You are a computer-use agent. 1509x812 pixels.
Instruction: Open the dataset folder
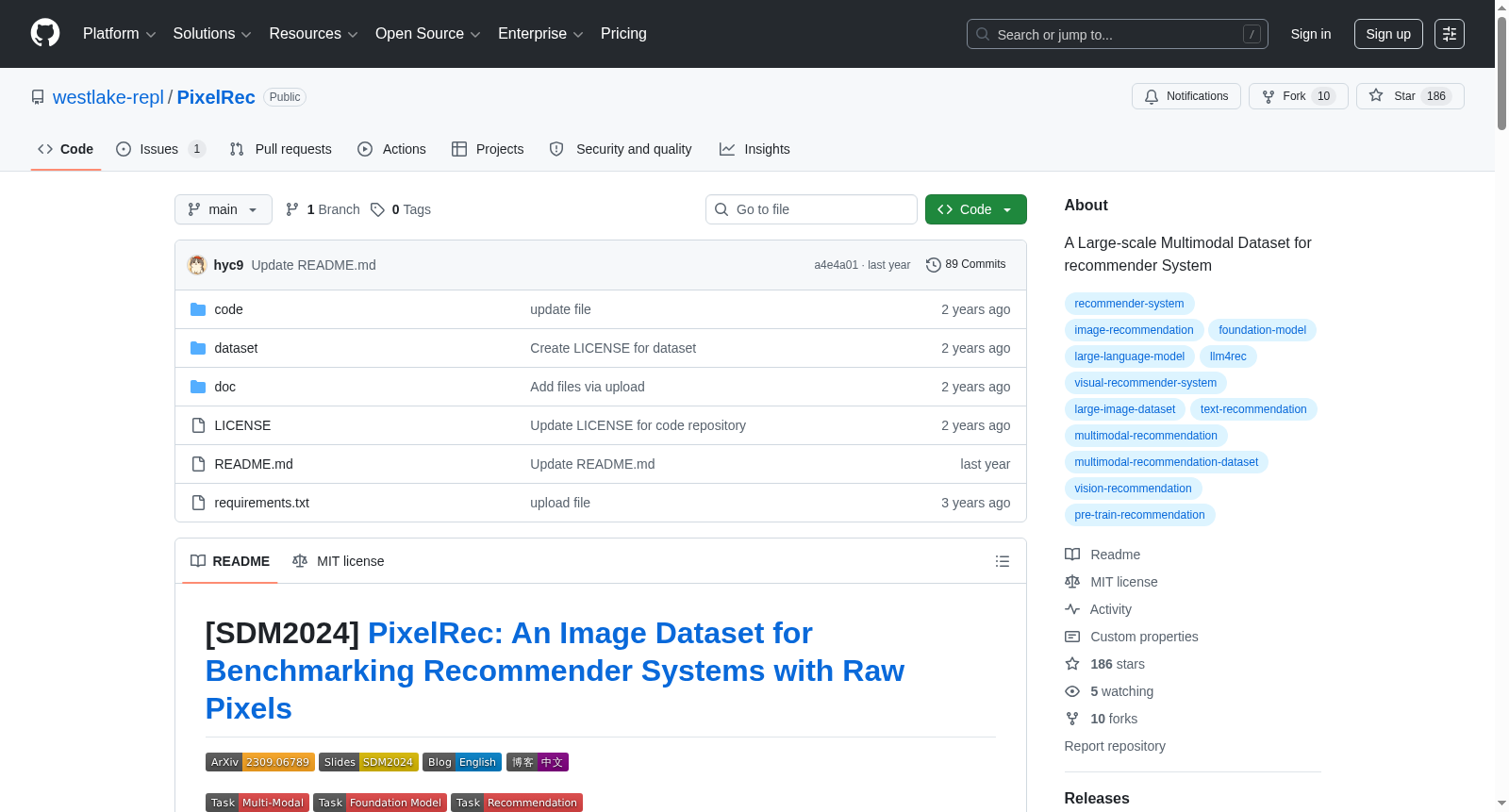236,348
